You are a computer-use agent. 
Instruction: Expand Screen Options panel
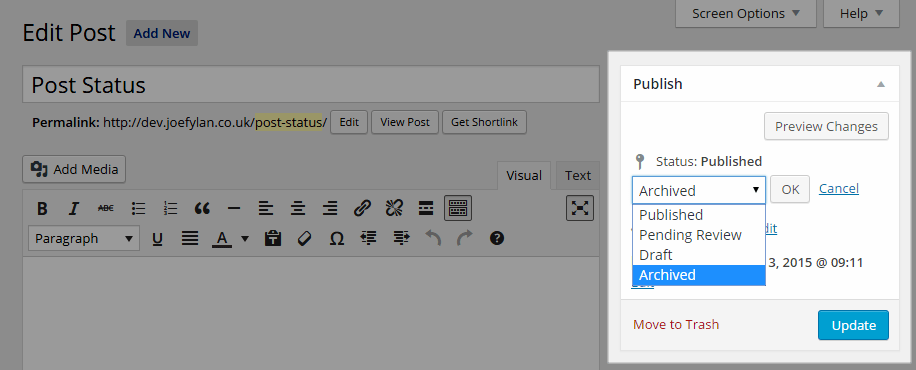[x=745, y=13]
